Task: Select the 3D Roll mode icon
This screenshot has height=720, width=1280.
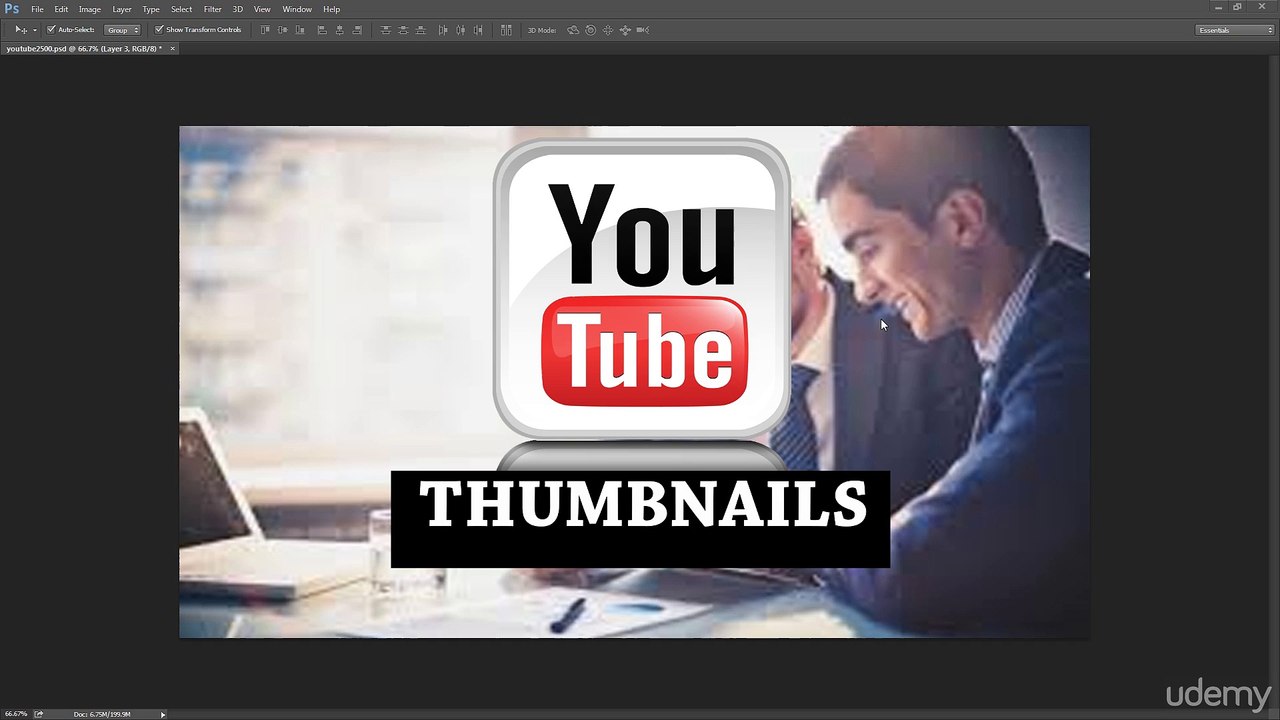Action: click(x=590, y=30)
